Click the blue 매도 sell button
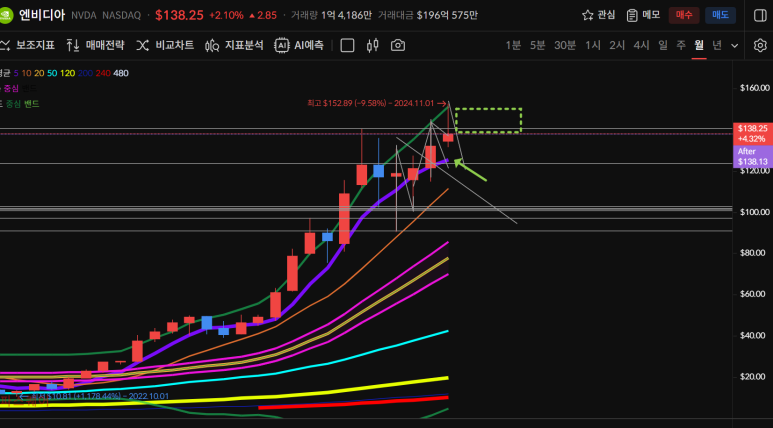Image resolution: width=773 pixels, height=428 pixels. click(720, 15)
